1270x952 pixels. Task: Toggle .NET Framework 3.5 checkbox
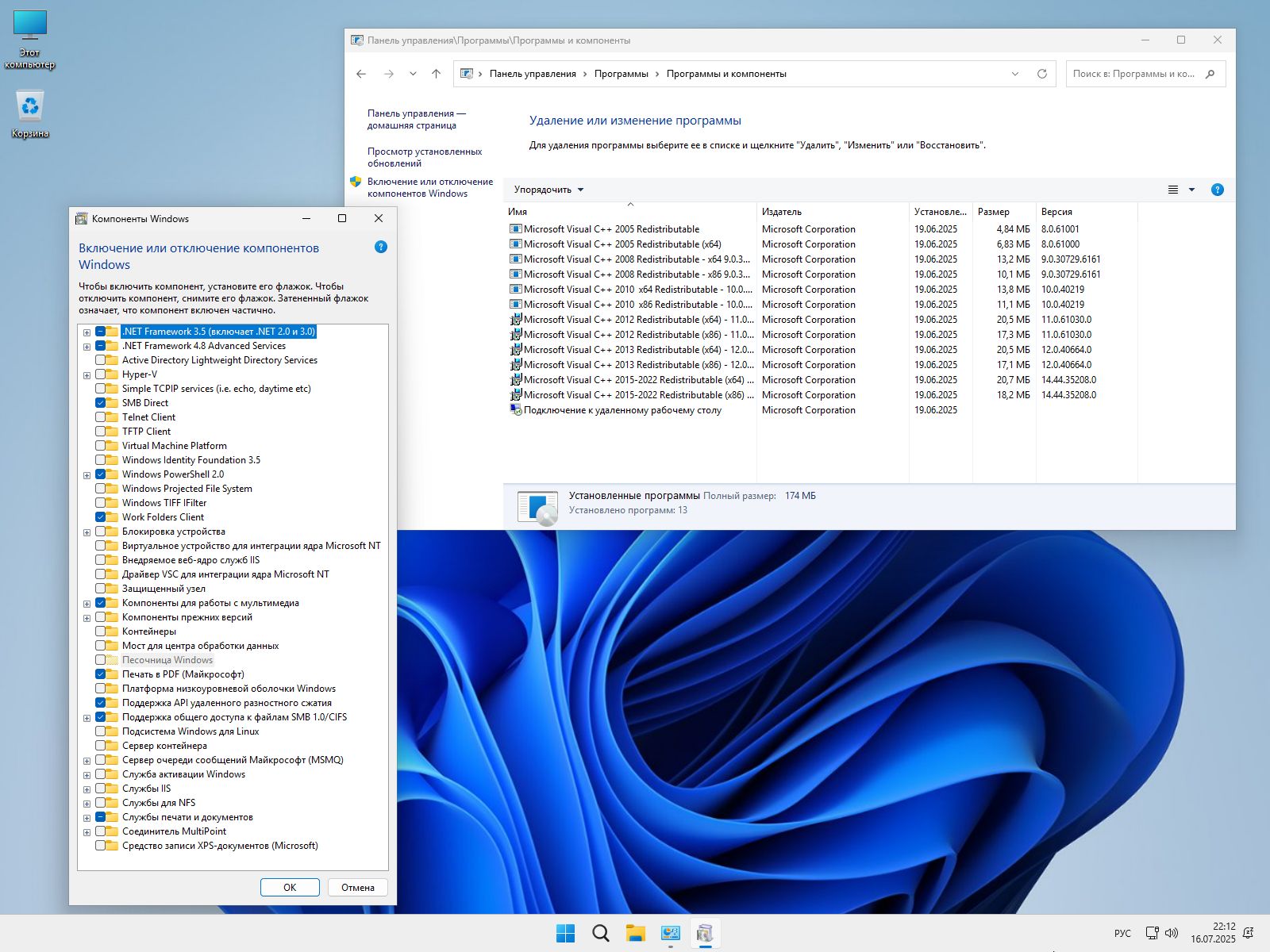tap(101, 332)
